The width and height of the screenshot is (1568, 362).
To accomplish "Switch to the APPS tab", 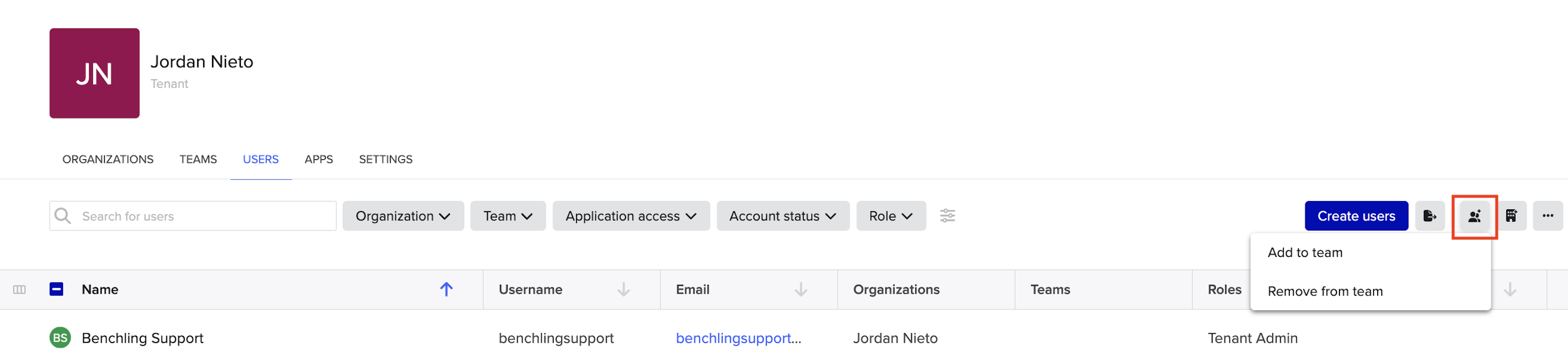I will (x=318, y=159).
